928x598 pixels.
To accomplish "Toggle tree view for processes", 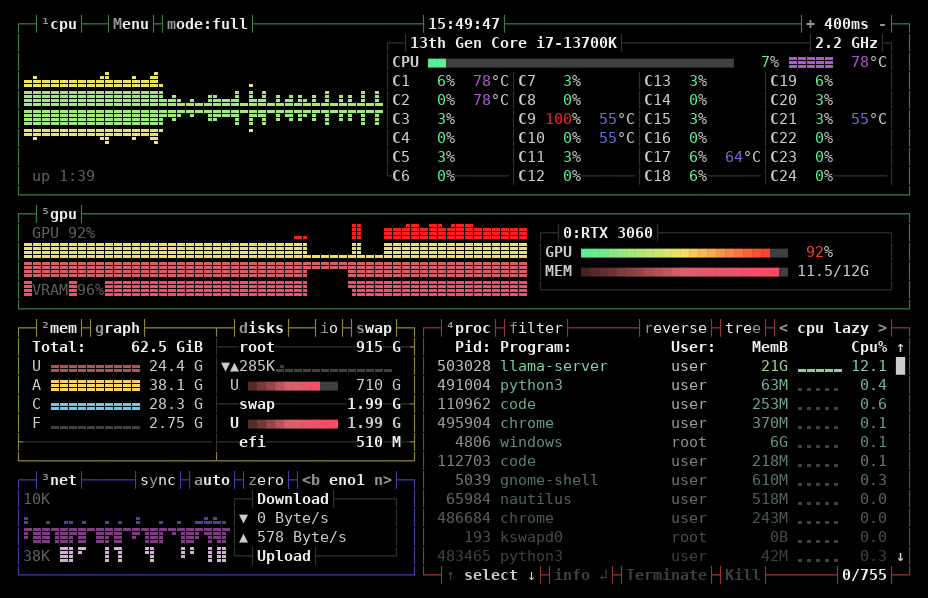I will pyautogui.click(x=743, y=329).
